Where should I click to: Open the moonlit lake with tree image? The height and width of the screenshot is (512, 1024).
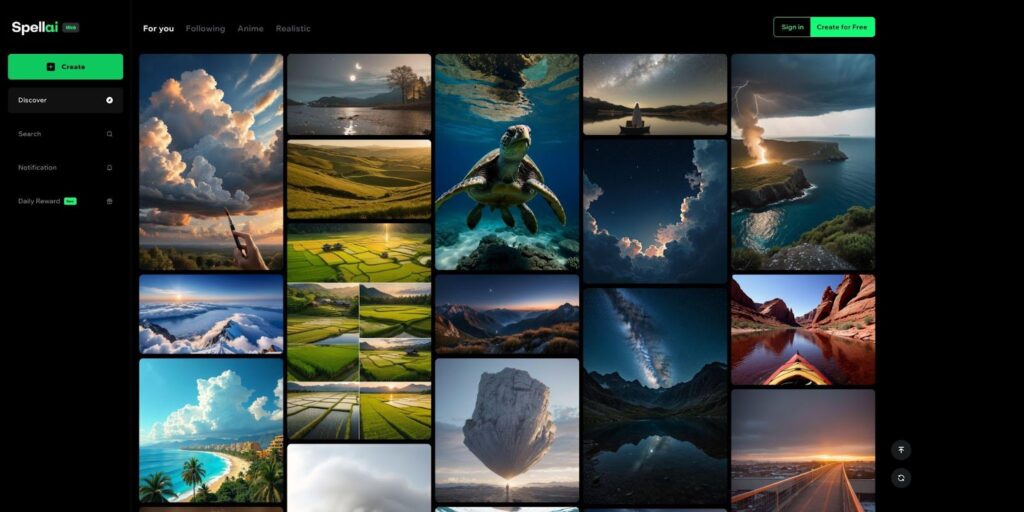point(359,95)
